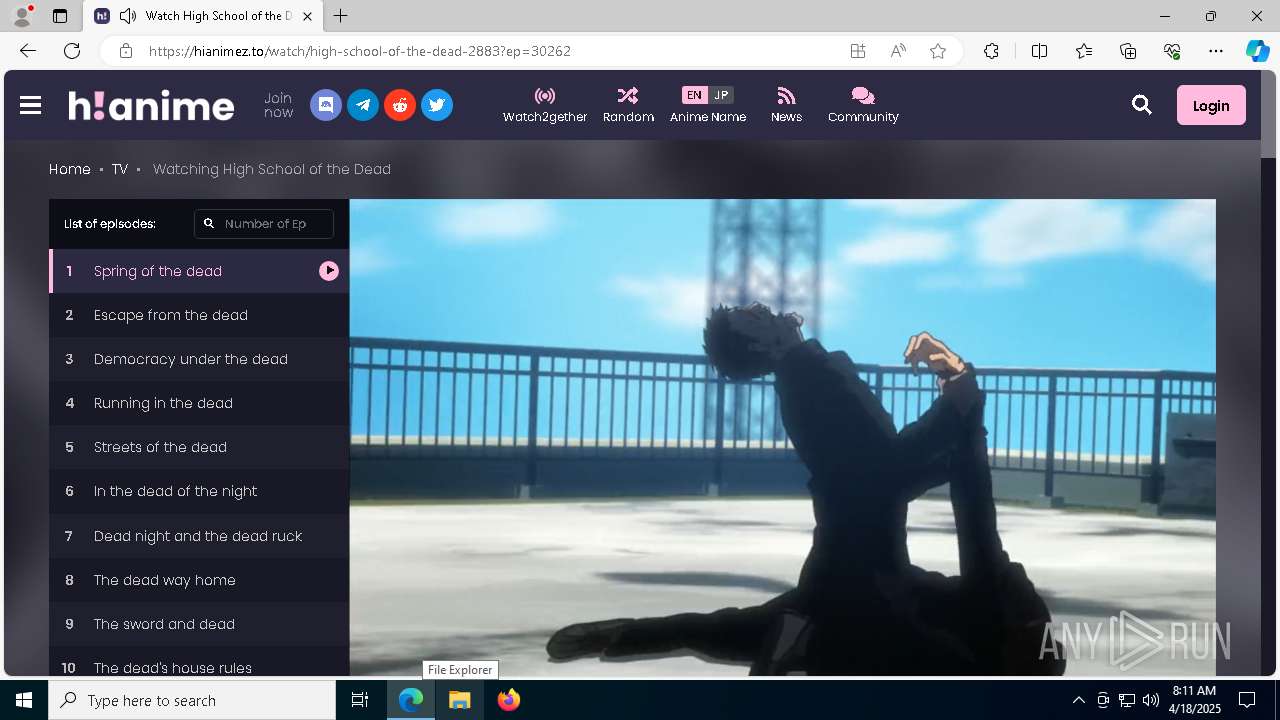Viewport: 1280px width, 720px height.
Task: Open the Extensions puzzle icon
Action: click(x=991, y=51)
